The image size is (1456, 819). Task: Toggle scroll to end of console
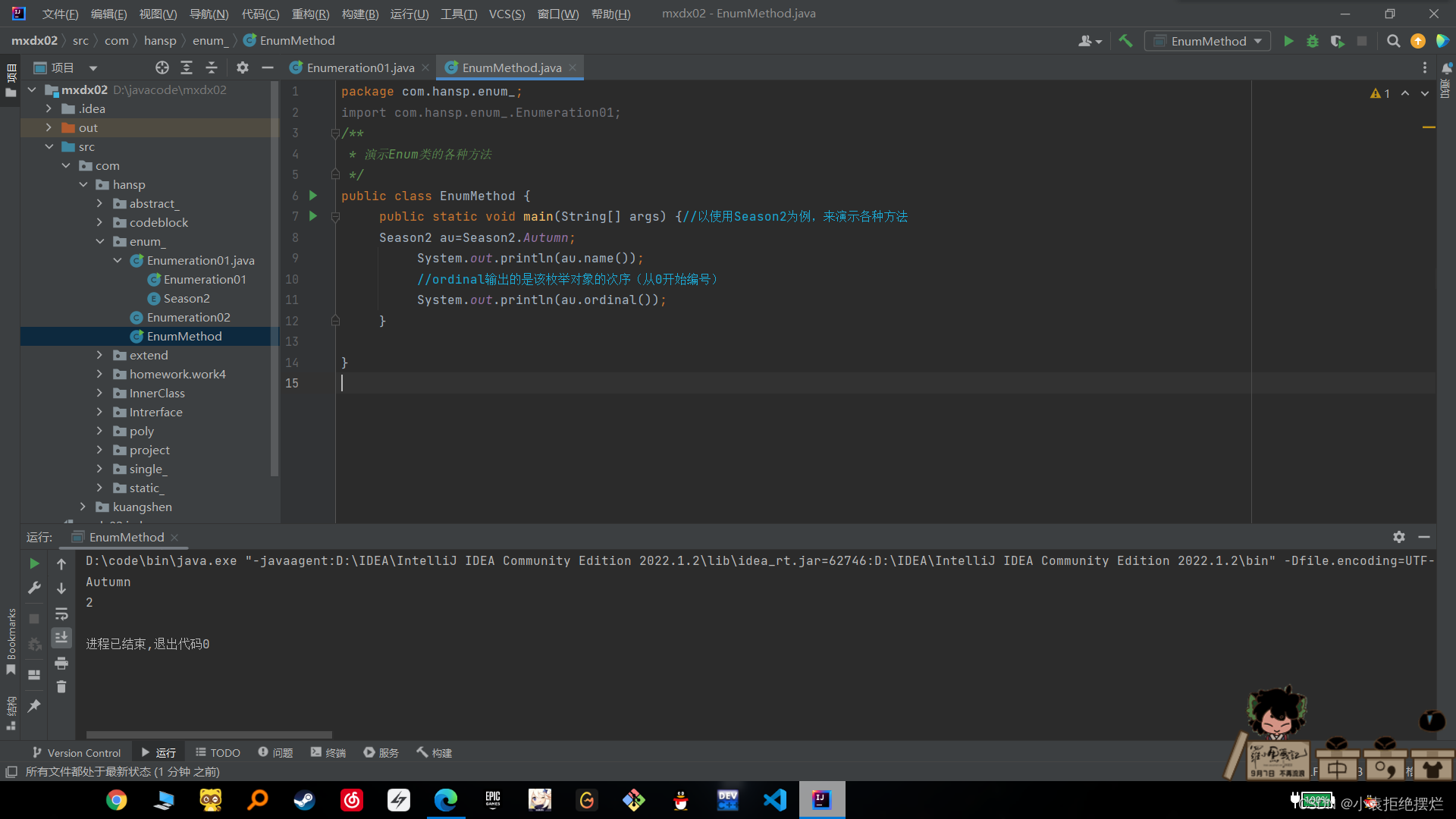(61, 637)
